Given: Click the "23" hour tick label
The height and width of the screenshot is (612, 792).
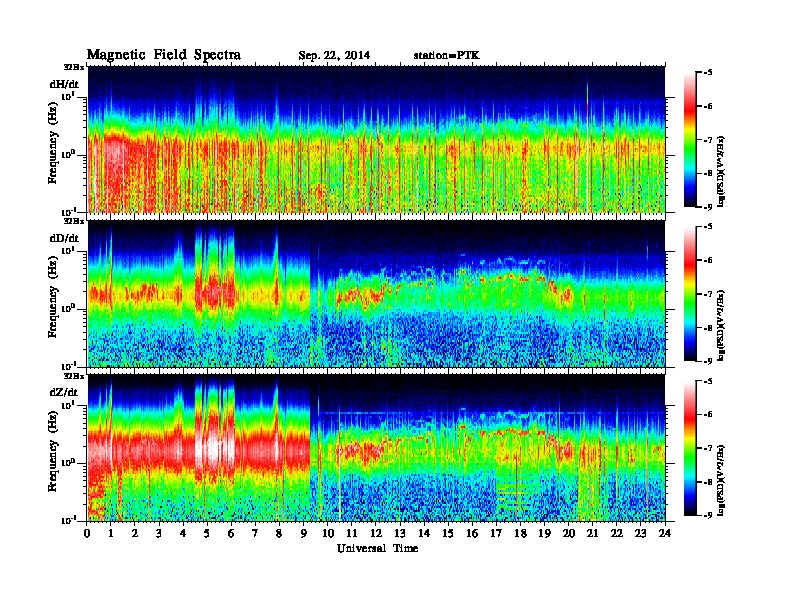Looking at the screenshot, I should click(x=640, y=533).
